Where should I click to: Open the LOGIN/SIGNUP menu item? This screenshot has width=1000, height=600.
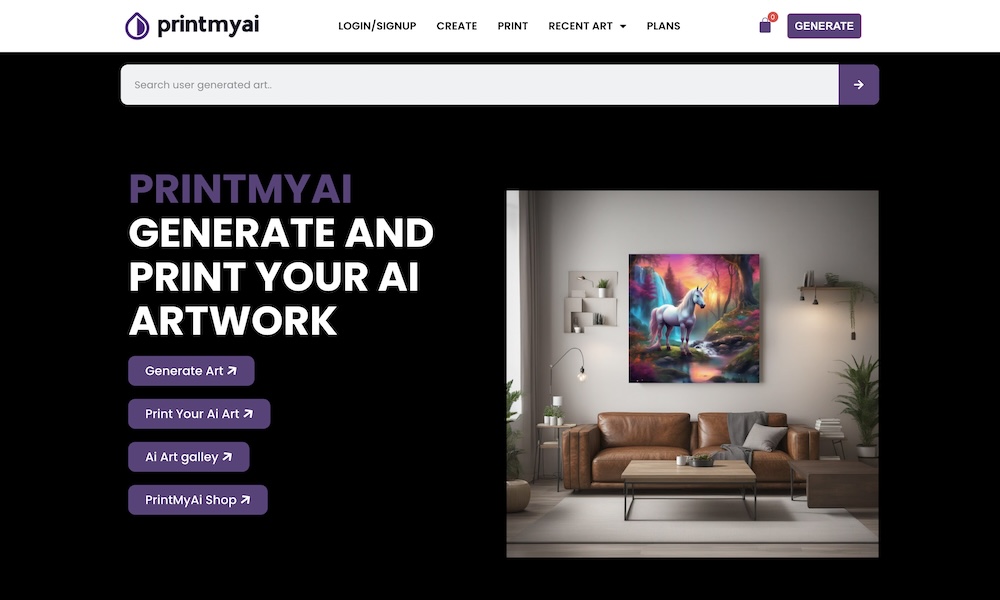tap(377, 26)
